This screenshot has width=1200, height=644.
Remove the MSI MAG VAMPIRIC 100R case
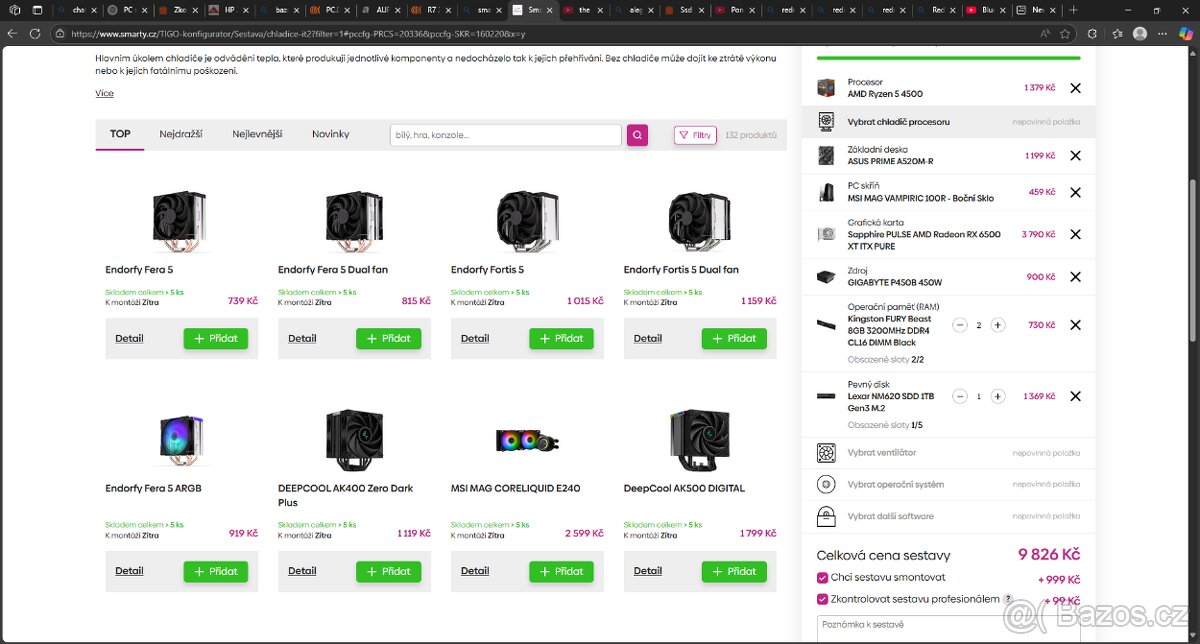tap(1075, 192)
